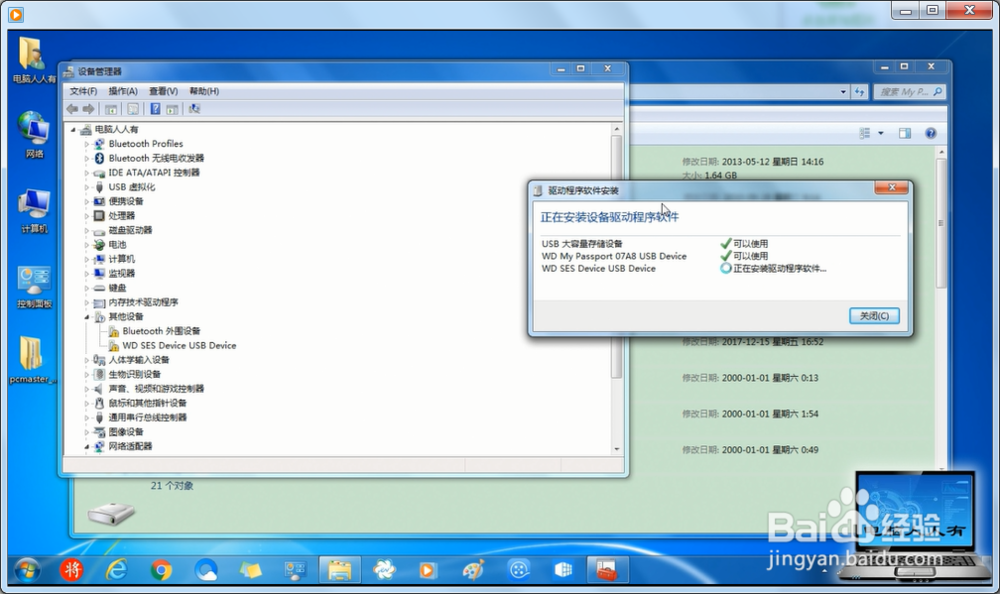Expand the 人体学输入设备 node
Image resolution: width=1000 pixels, height=594 pixels.
[87, 360]
